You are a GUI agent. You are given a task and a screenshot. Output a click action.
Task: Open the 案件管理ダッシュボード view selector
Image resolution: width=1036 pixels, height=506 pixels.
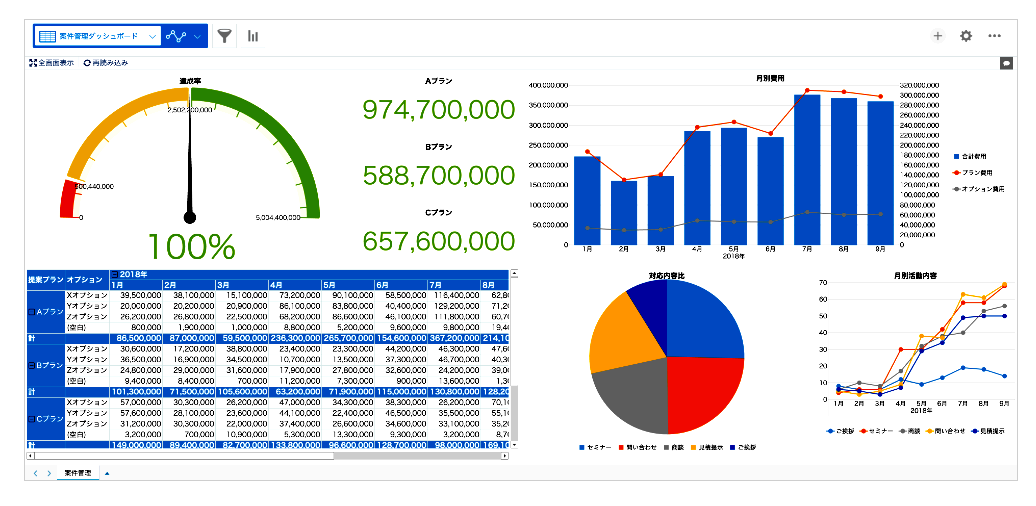(97, 36)
